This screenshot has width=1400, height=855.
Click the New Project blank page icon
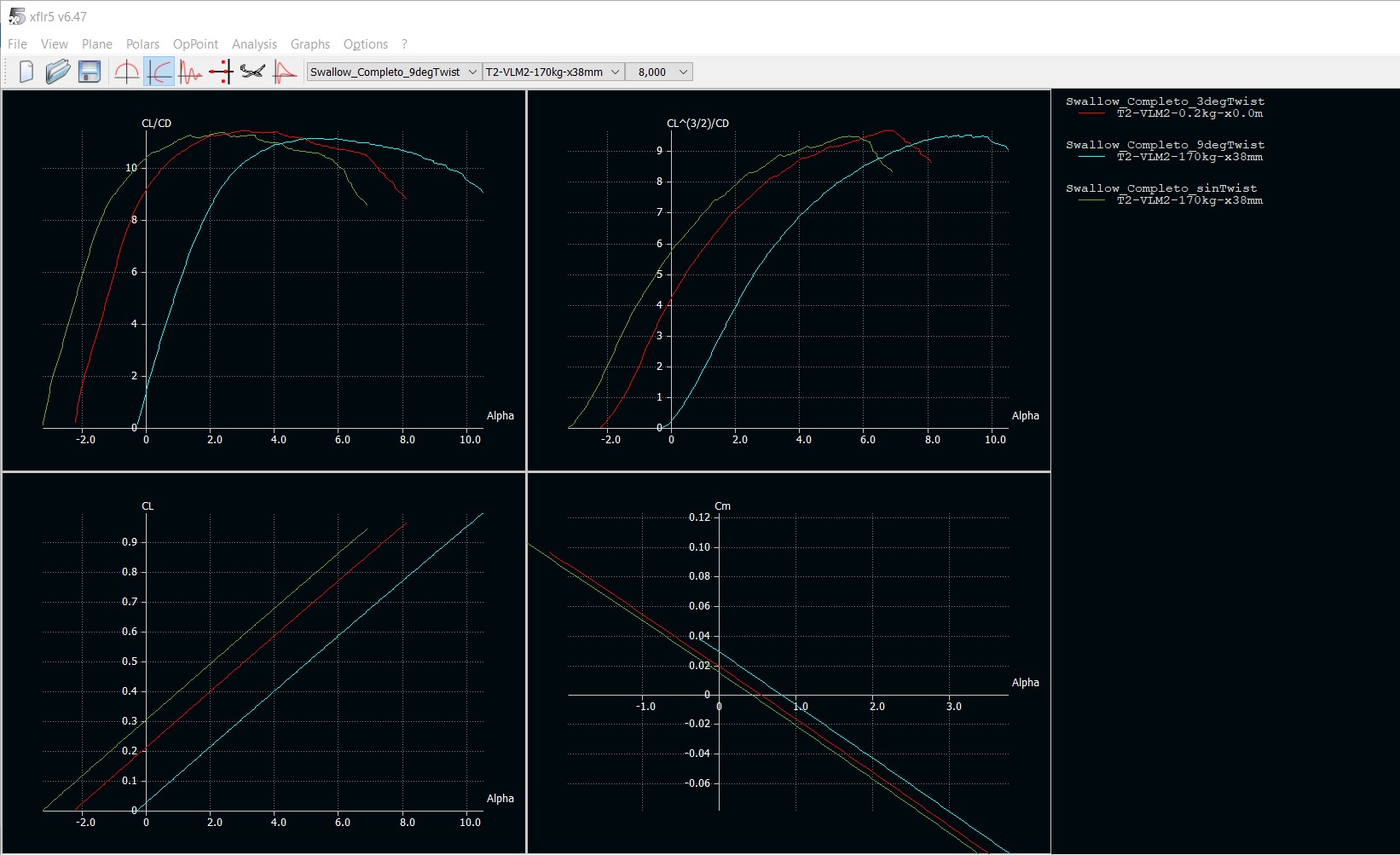pyautogui.click(x=26, y=72)
